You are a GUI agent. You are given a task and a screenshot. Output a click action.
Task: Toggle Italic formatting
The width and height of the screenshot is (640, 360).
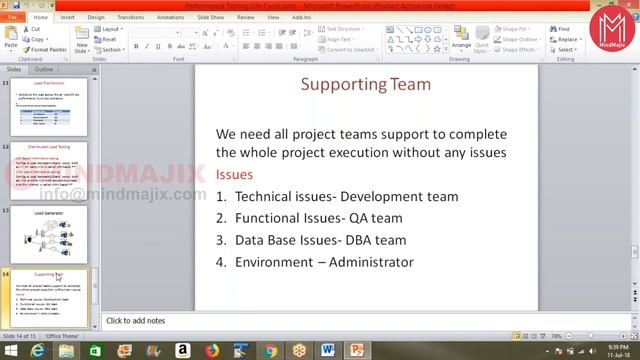pyautogui.click(x=147, y=46)
